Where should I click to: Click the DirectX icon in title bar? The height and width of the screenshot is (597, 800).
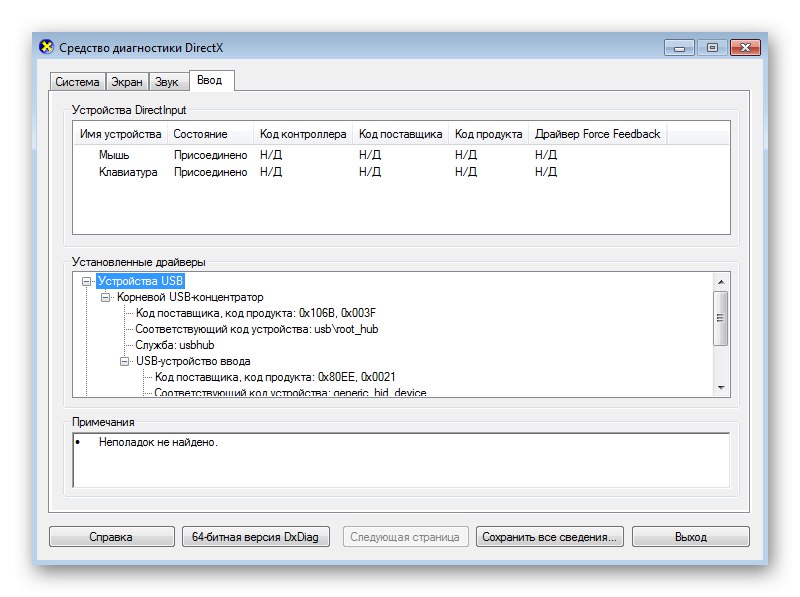pyautogui.click(x=46, y=47)
